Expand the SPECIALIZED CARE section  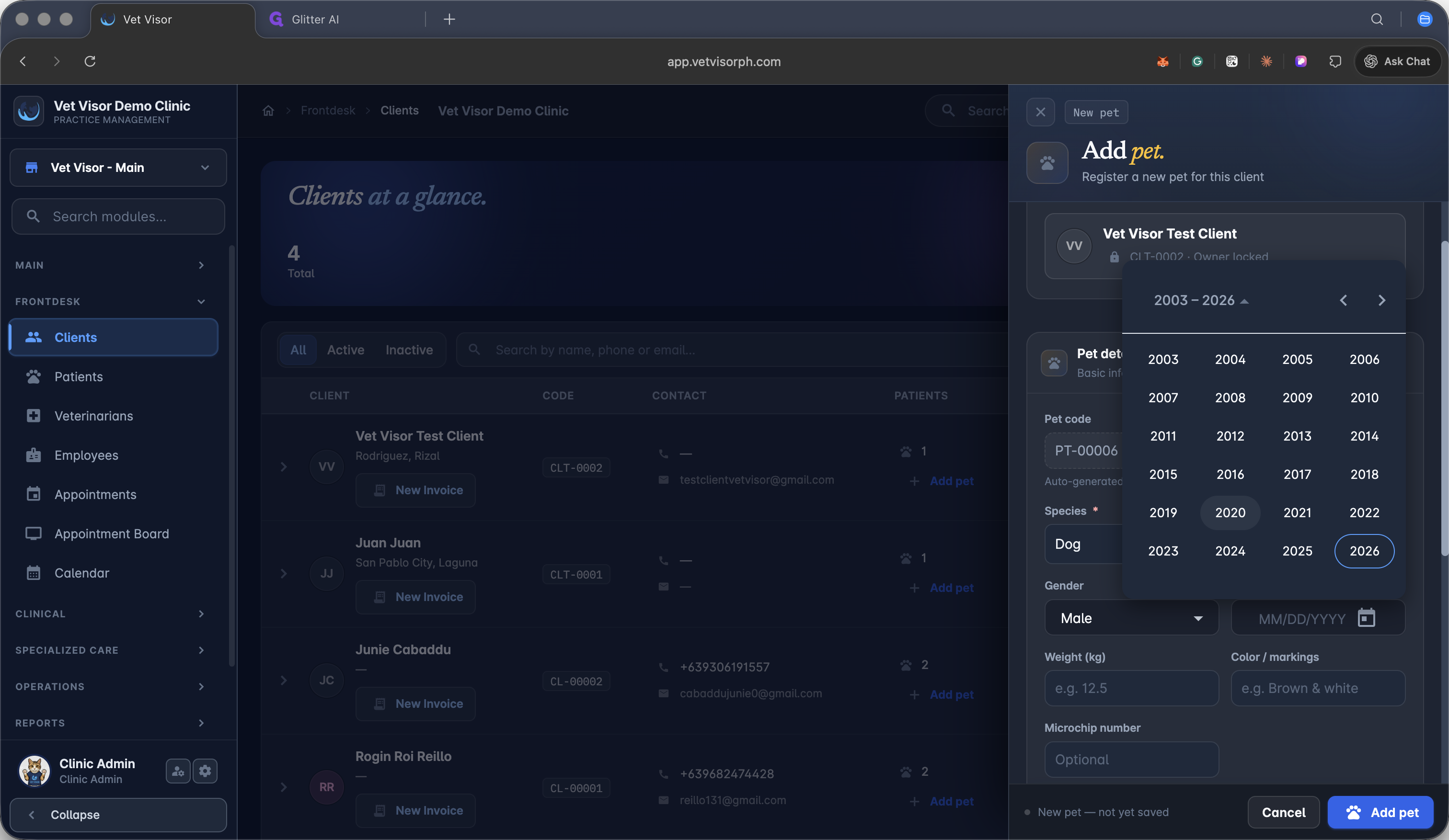tap(110, 650)
